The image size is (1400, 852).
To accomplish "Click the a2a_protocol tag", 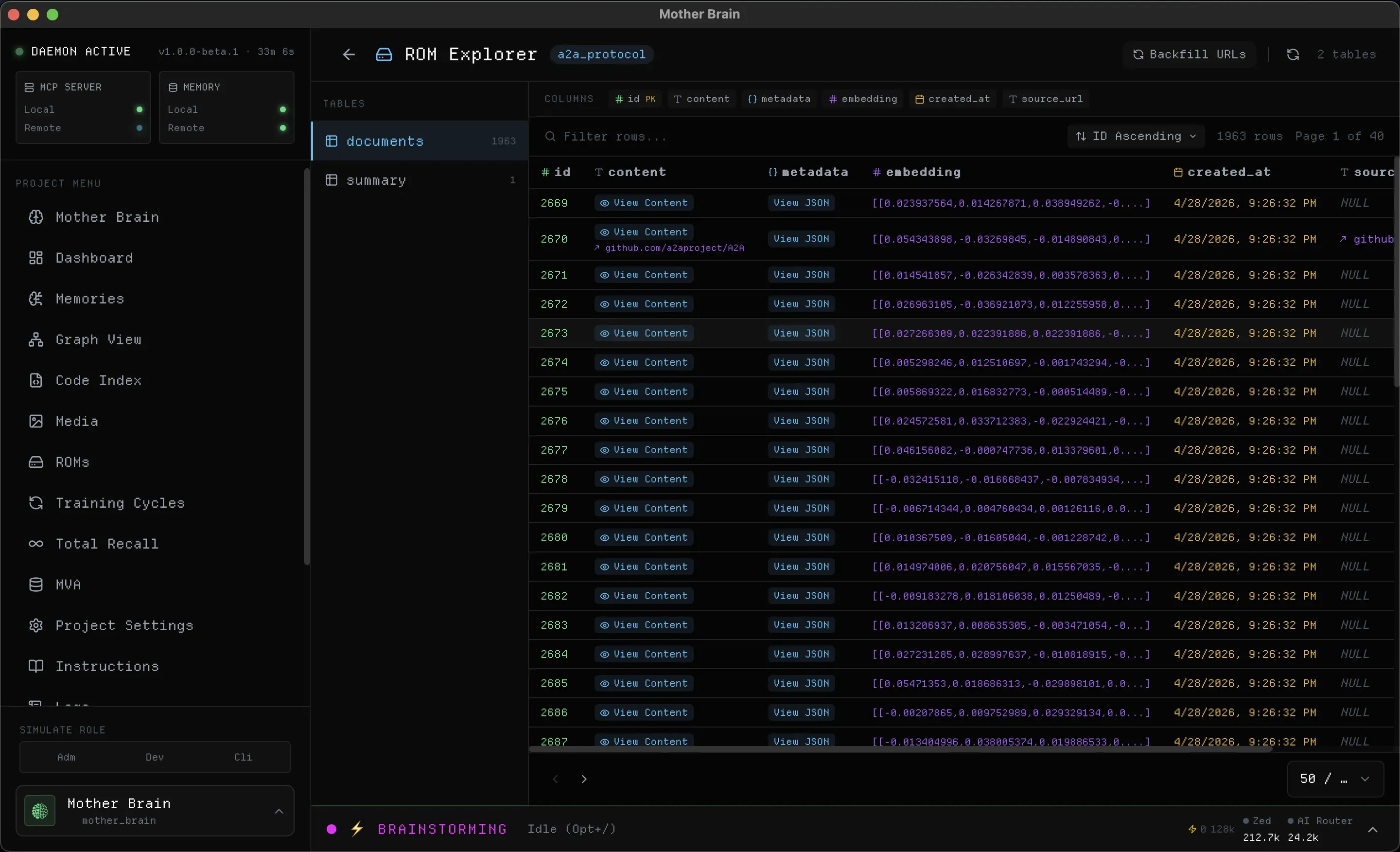I will 601,54.
